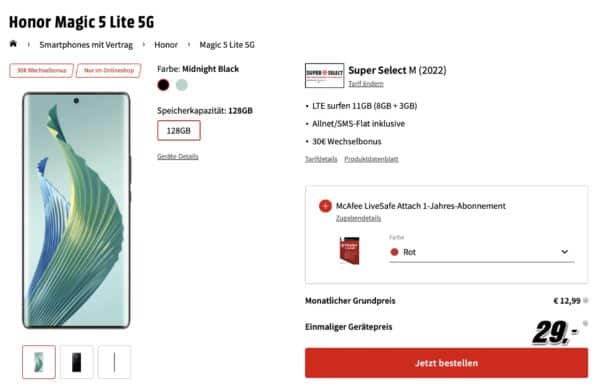
Task: Click the home icon in the breadcrumb
Action: pos(13,44)
